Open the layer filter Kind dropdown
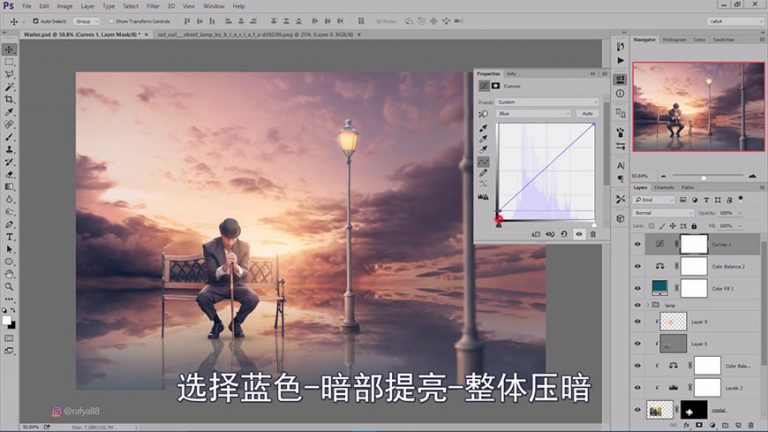768x432 pixels. click(x=654, y=200)
